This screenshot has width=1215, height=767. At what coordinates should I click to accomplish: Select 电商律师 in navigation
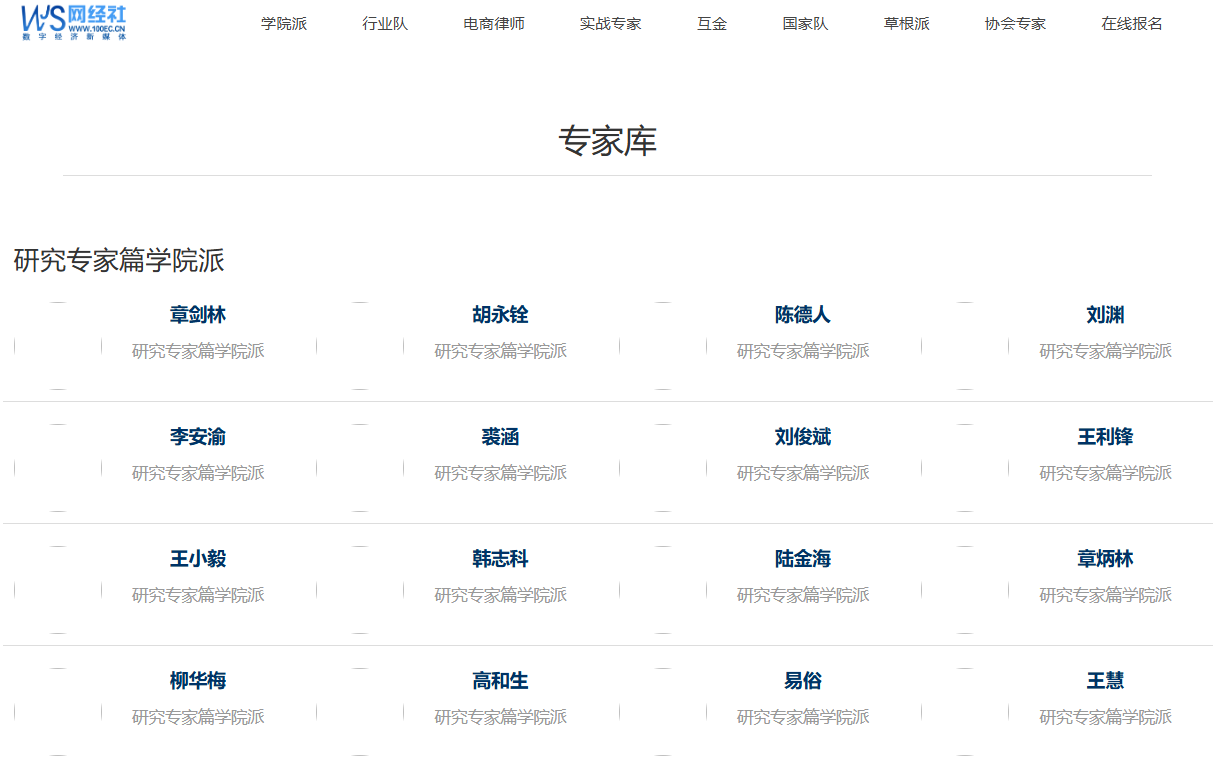click(494, 24)
